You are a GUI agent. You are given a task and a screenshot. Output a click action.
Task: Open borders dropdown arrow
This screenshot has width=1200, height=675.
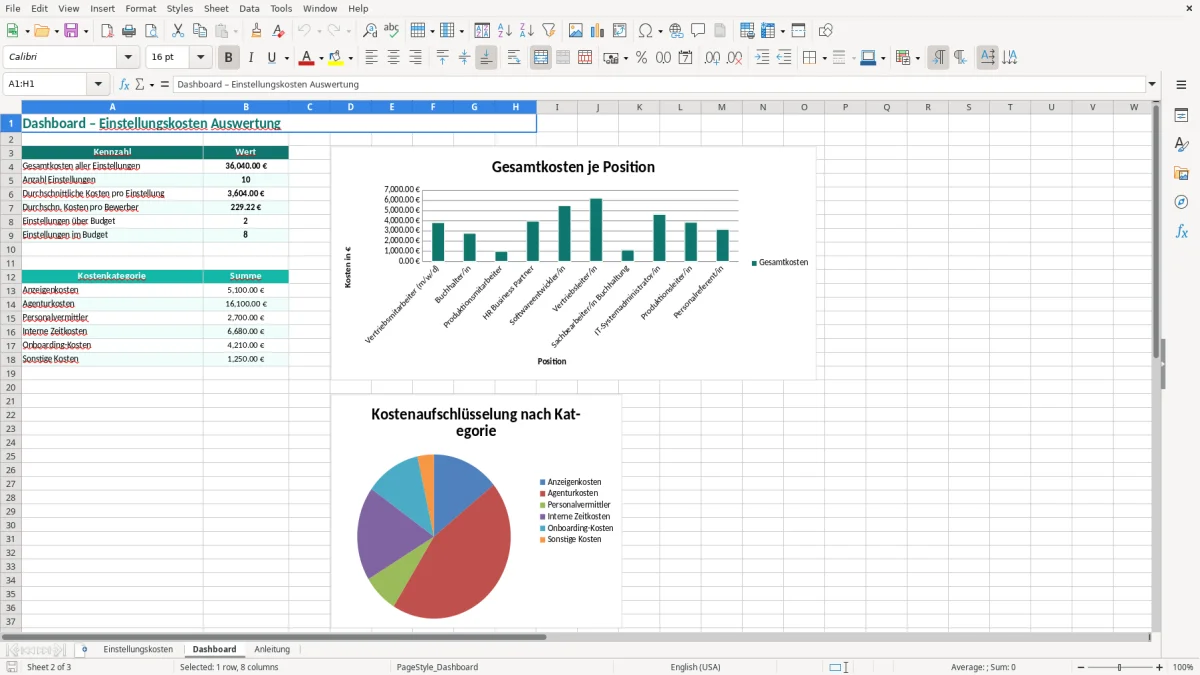824,58
